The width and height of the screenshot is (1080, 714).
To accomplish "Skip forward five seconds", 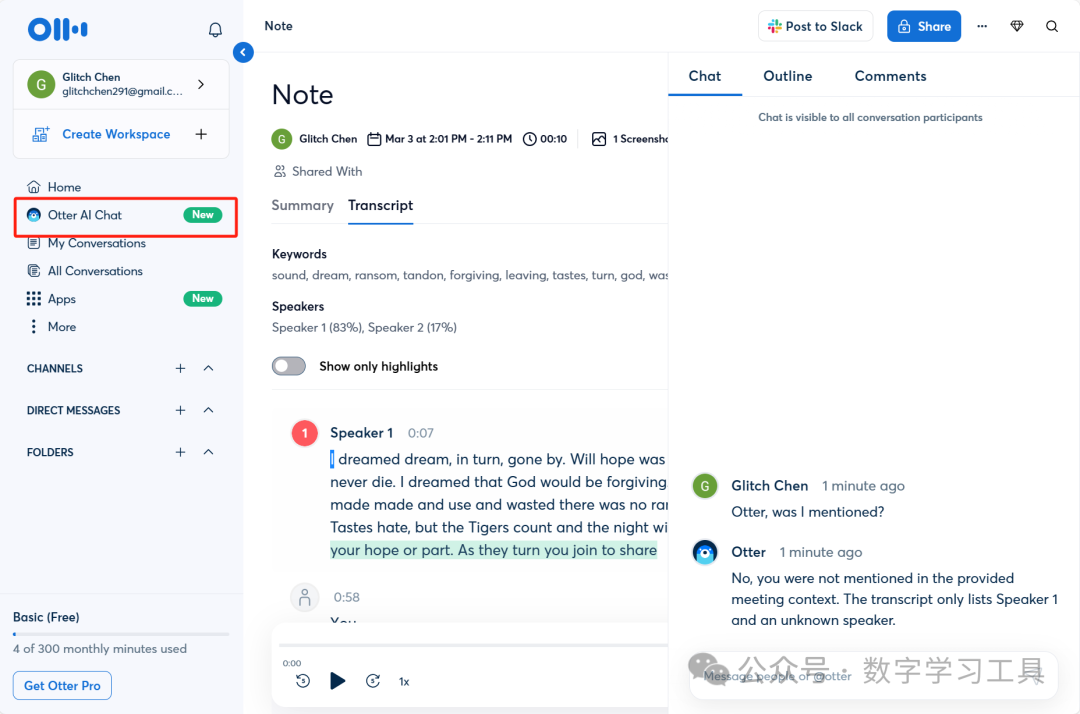I will pos(373,681).
